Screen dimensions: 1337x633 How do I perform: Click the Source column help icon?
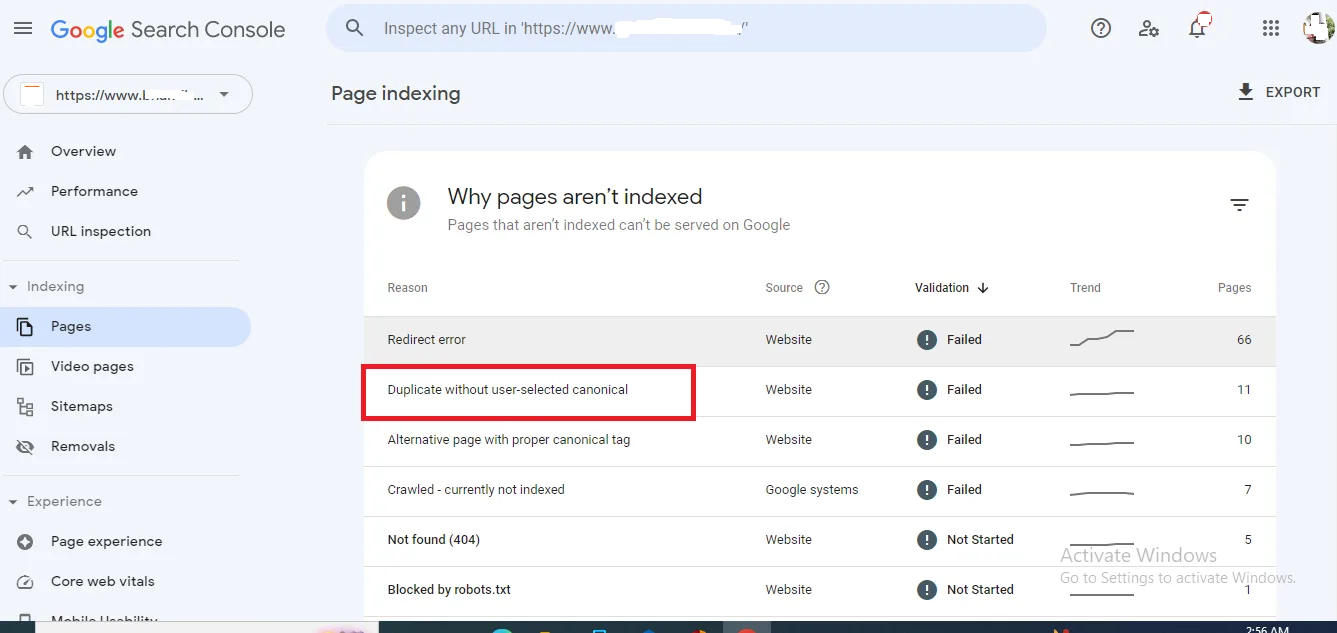point(822,287)
